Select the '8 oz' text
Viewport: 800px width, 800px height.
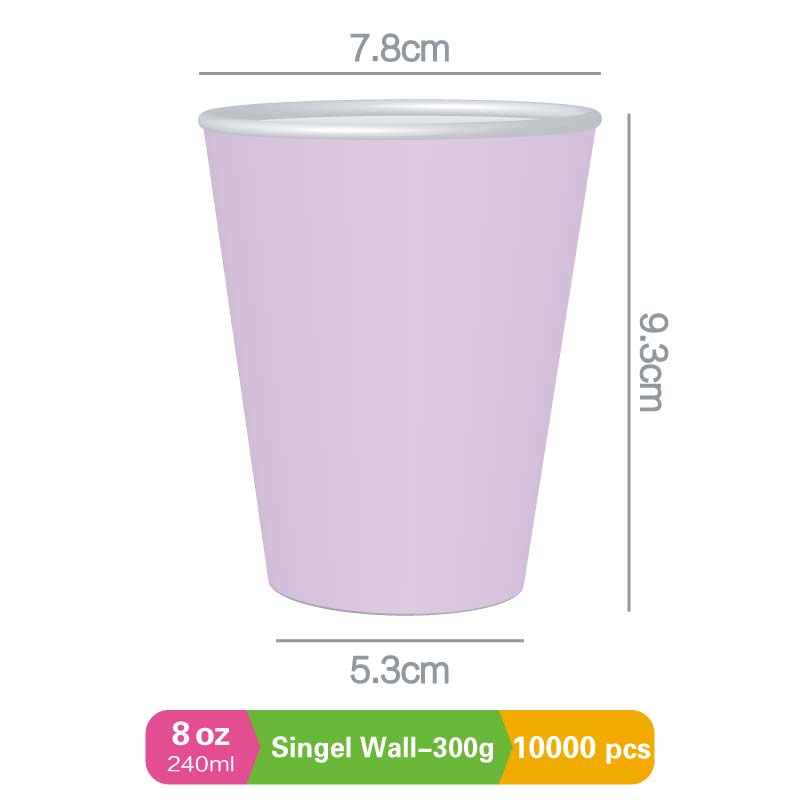pos(201,735)
